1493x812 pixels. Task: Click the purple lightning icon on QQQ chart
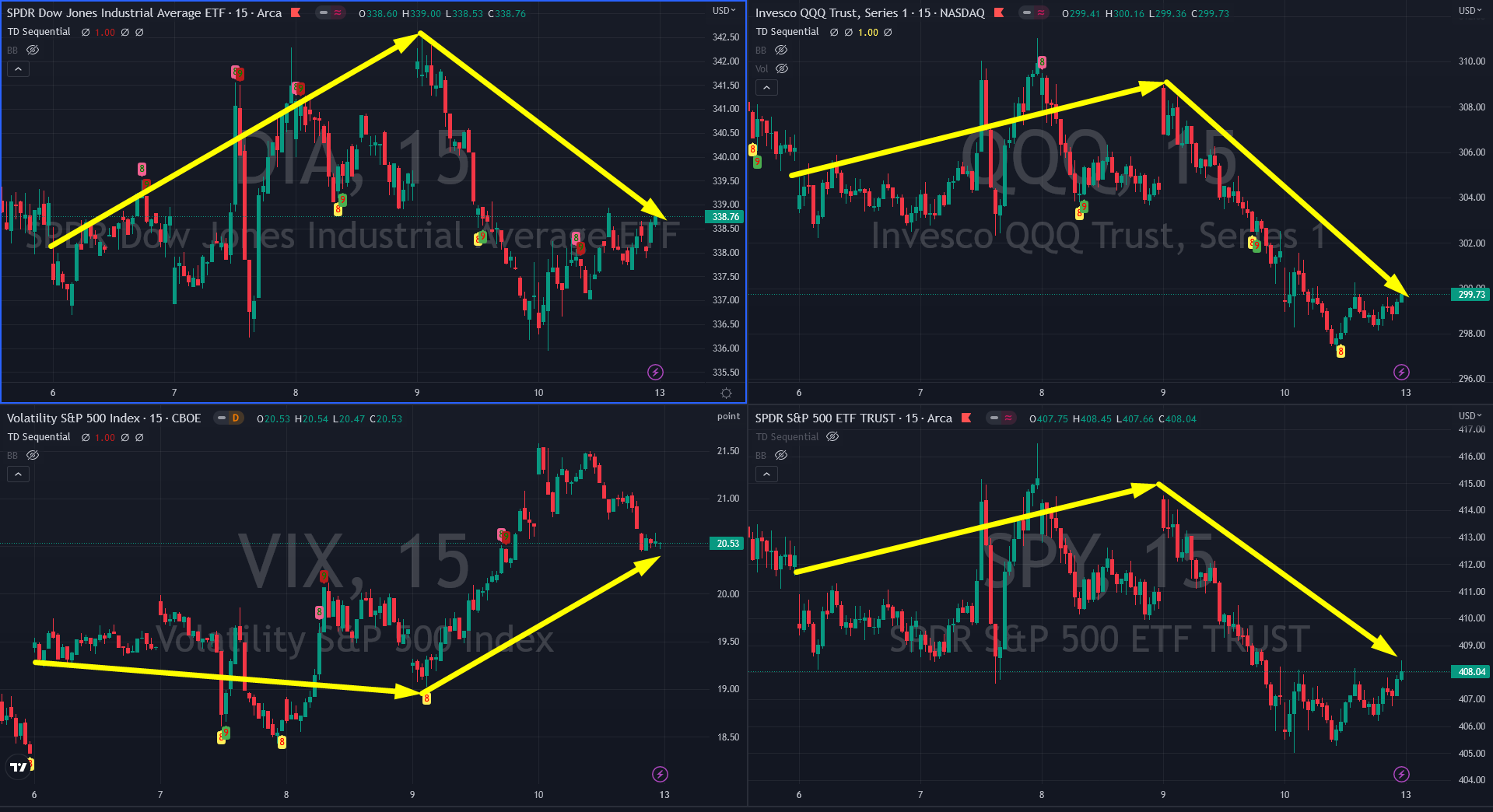(1401, 372)
